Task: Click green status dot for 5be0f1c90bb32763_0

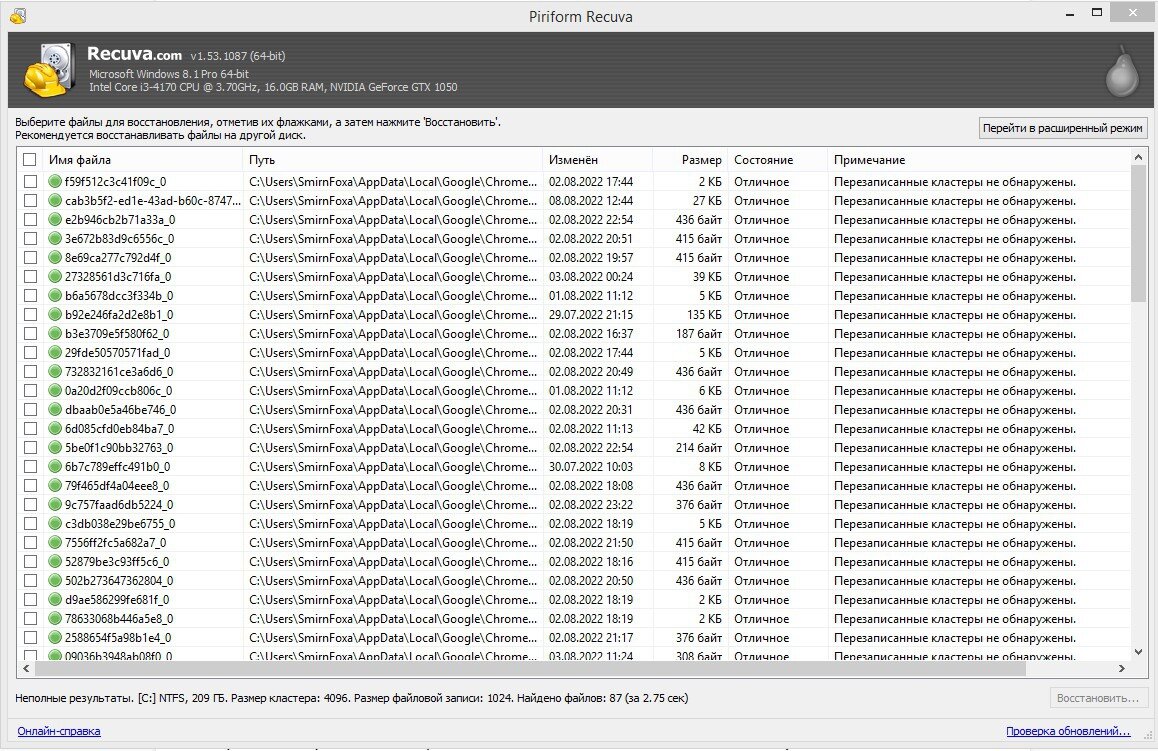Action: point(55,447)
